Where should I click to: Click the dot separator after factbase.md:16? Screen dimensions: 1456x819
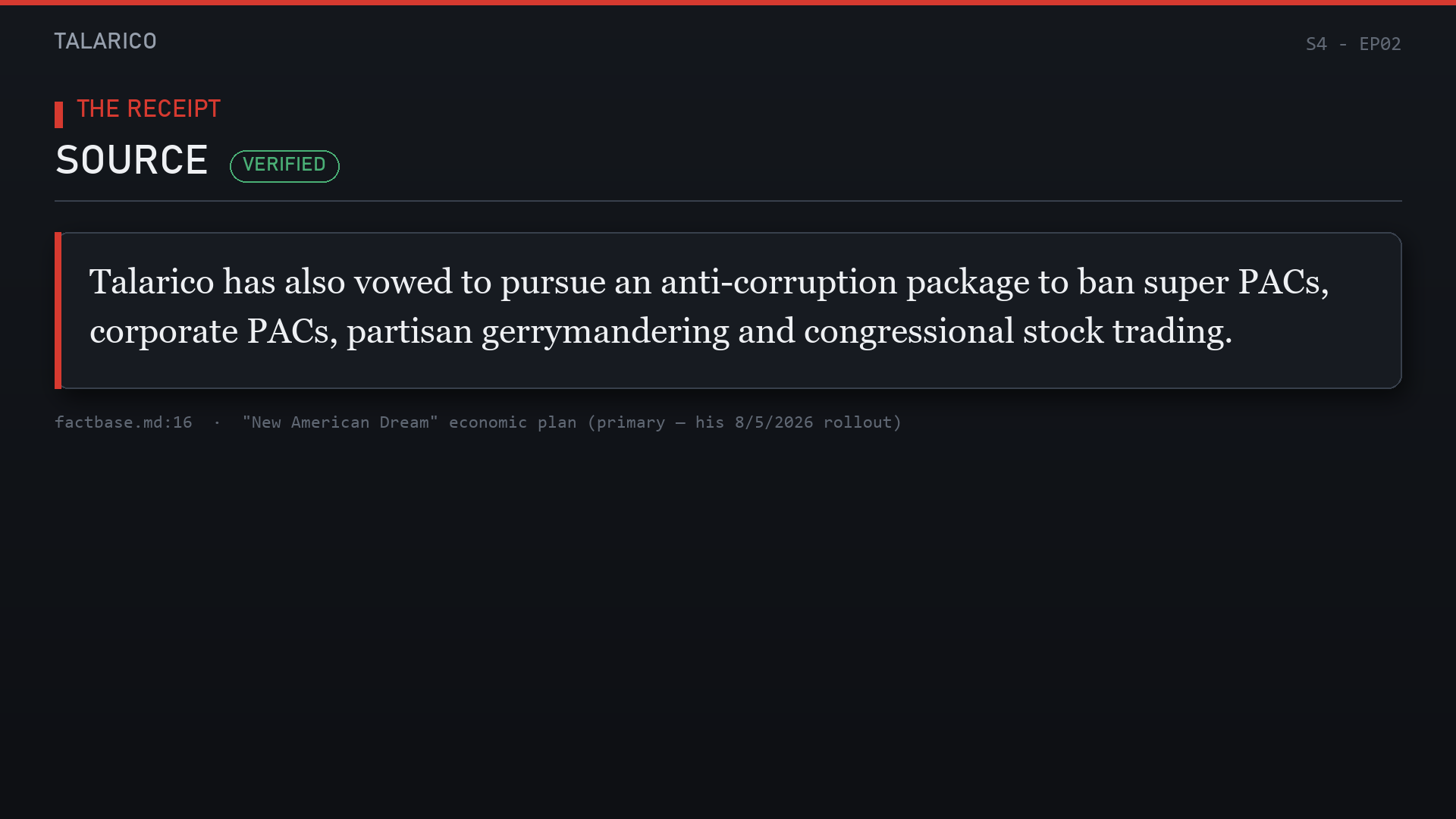pyautogui.click(x=217, y=422)
